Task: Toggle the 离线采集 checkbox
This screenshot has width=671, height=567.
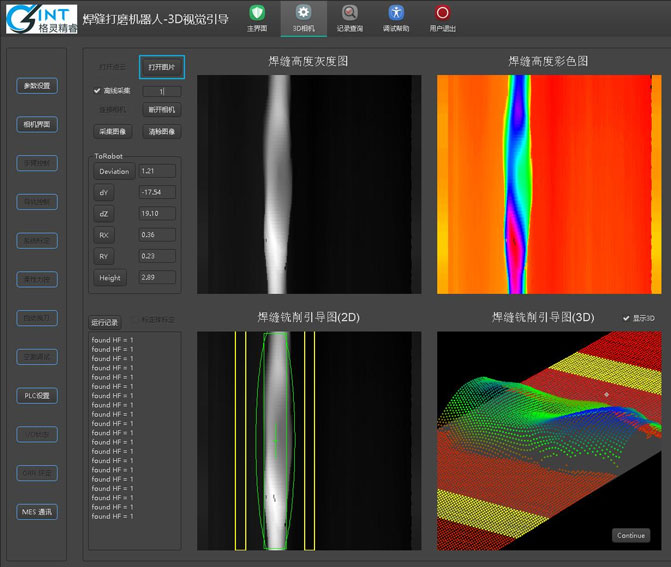Action: click(x=97, y=91)
